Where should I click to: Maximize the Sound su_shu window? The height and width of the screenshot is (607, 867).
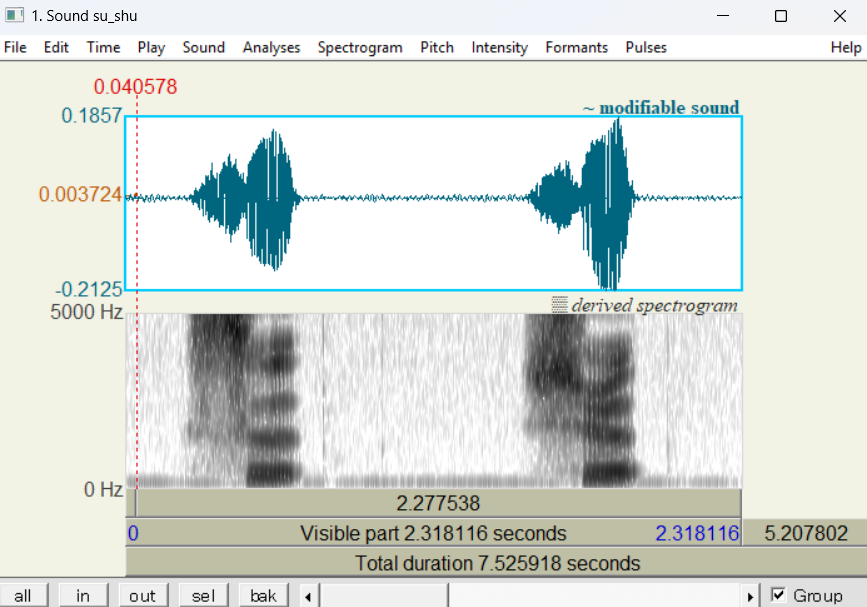[x=781, y=16]
